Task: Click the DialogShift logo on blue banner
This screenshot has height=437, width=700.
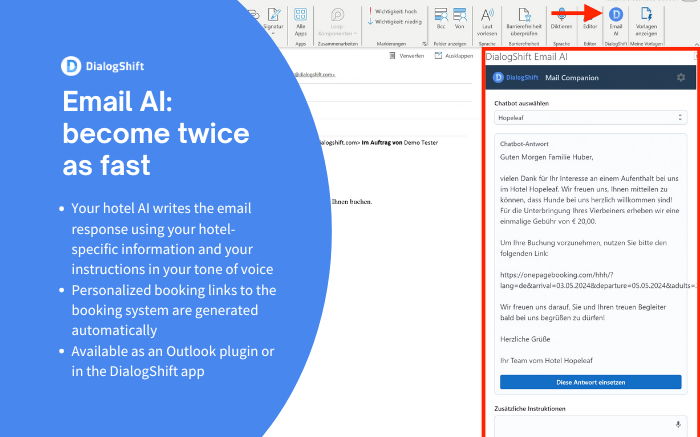Action: 102,66
